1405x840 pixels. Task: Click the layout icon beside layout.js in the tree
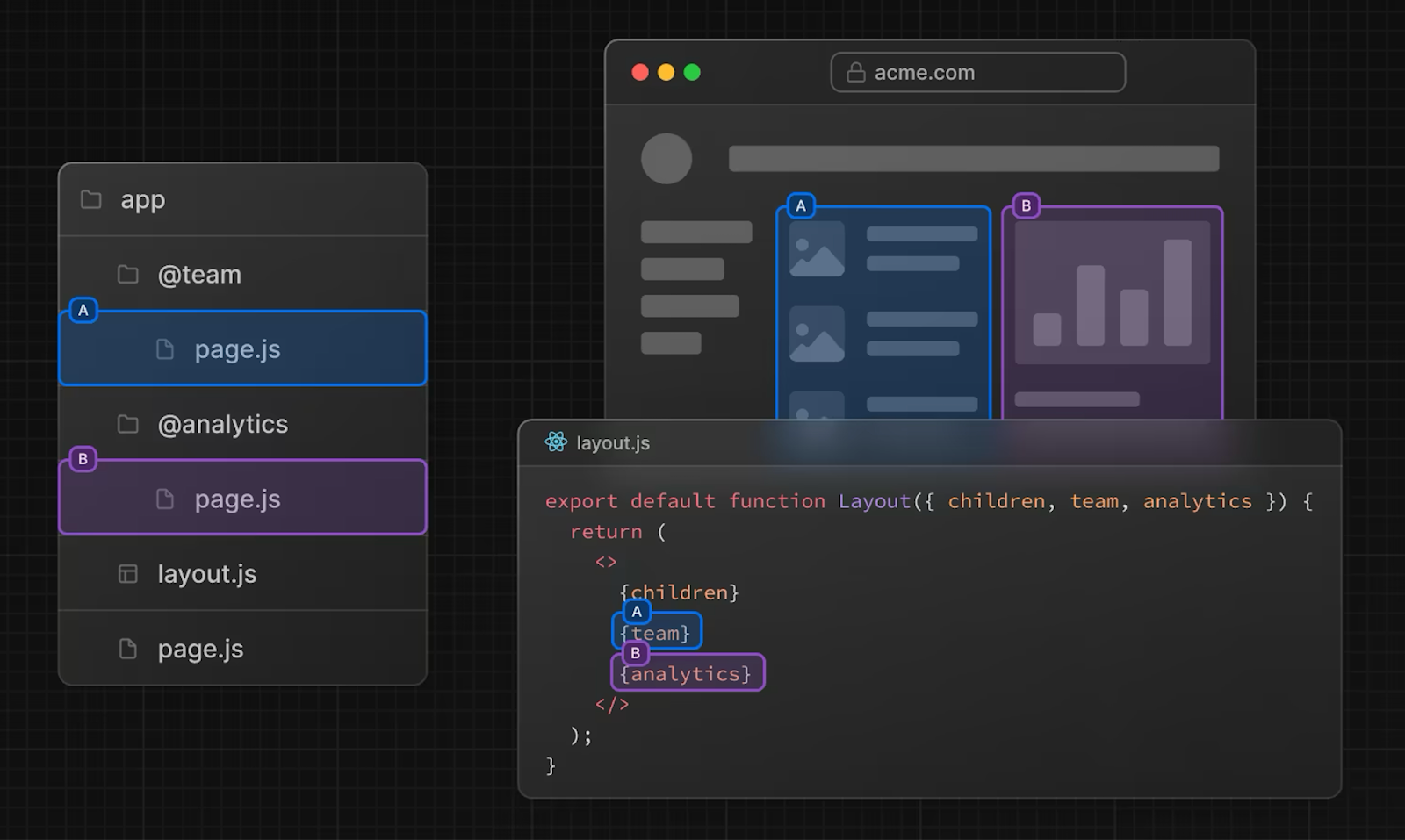point(128,574)
